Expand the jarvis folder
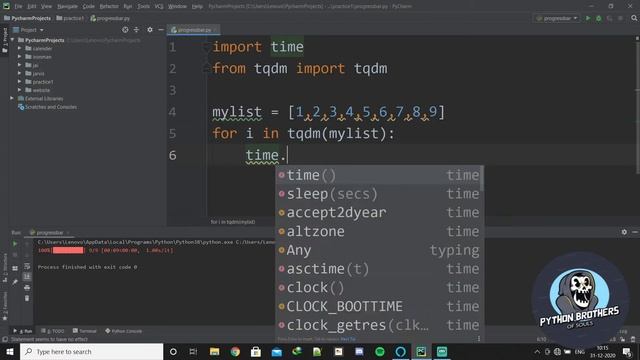 pos(20,73)
